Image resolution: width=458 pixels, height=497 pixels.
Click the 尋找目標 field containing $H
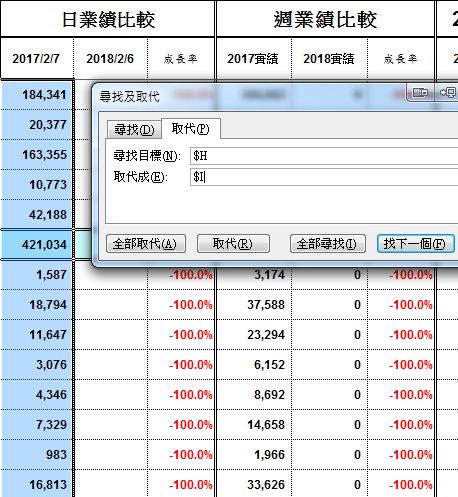(324, 156)
